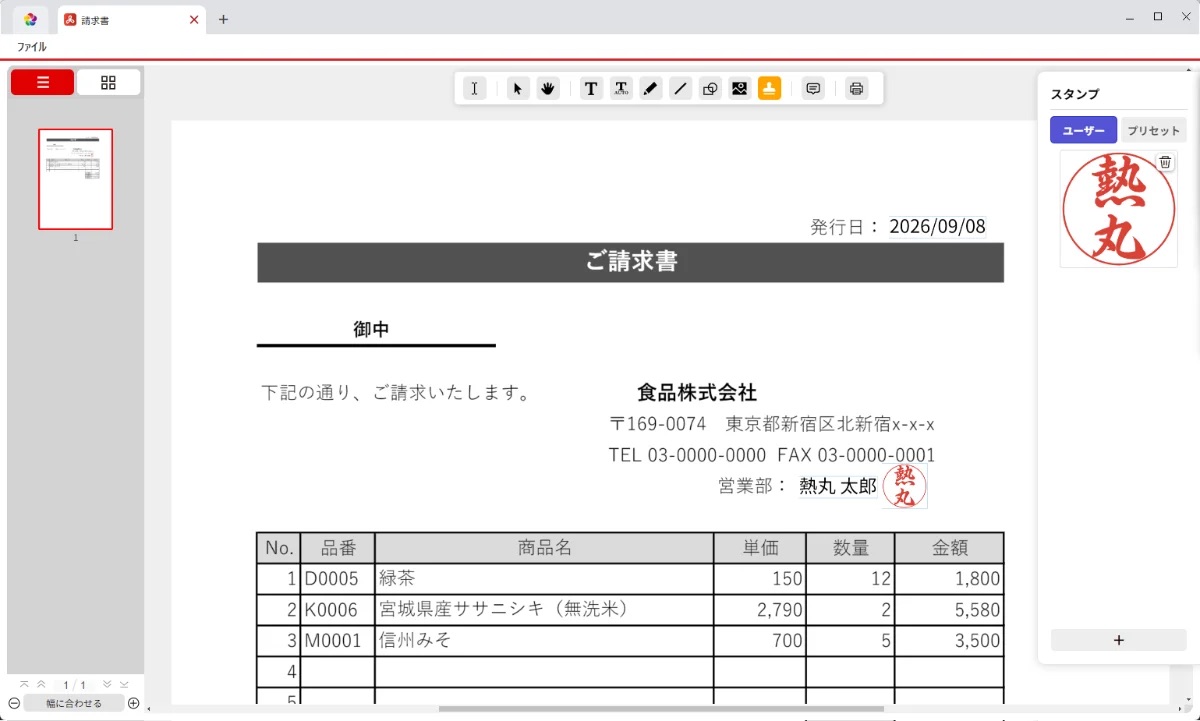Close the 請求書 tab

[x=194, y=19]
